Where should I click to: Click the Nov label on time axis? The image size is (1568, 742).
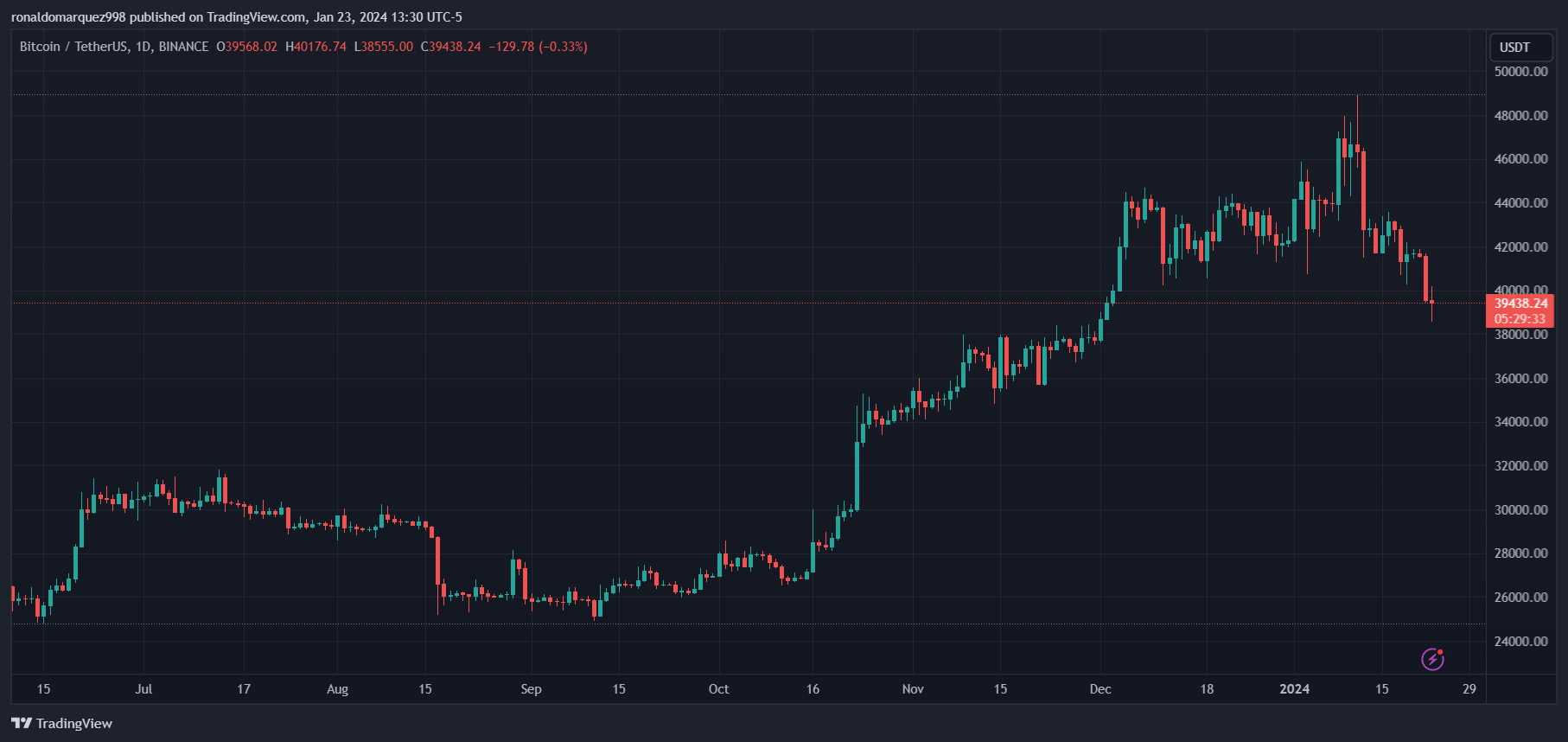tap(913, 689)
